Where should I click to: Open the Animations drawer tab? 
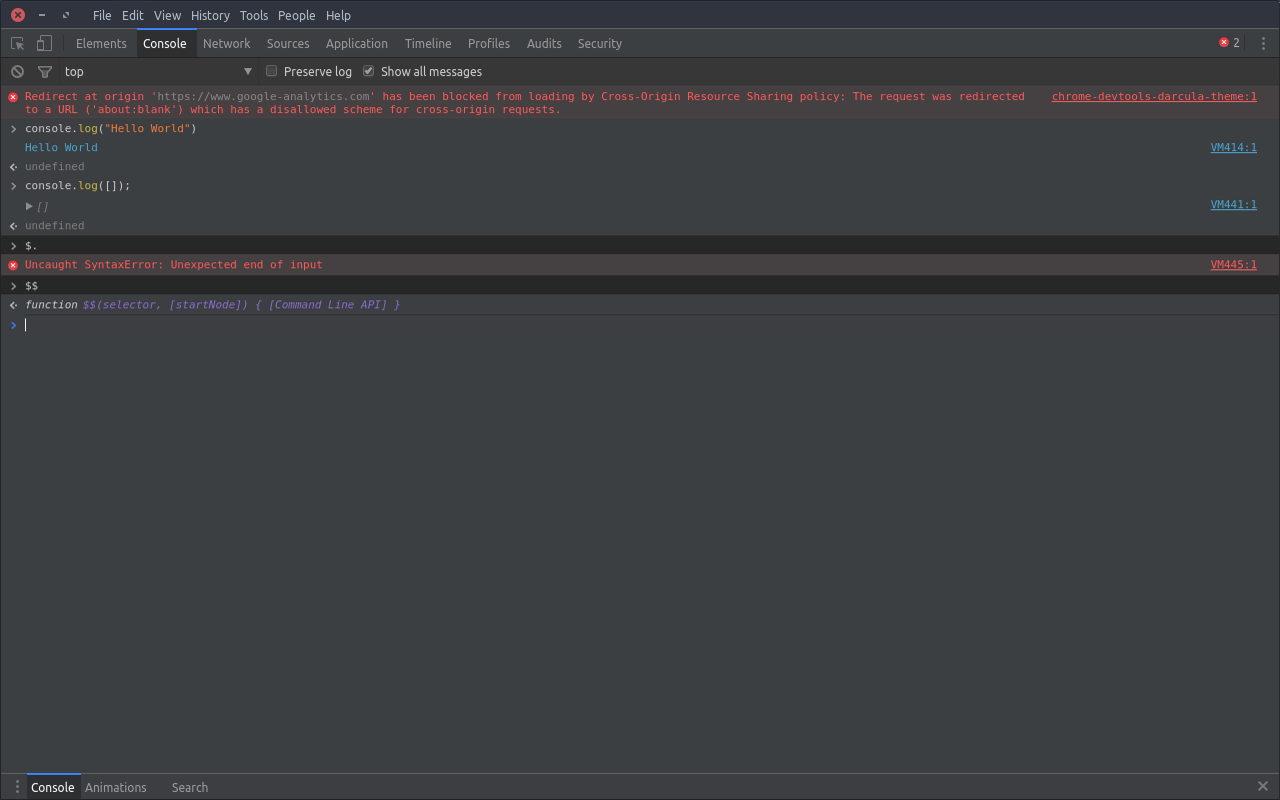pos(116,787)
